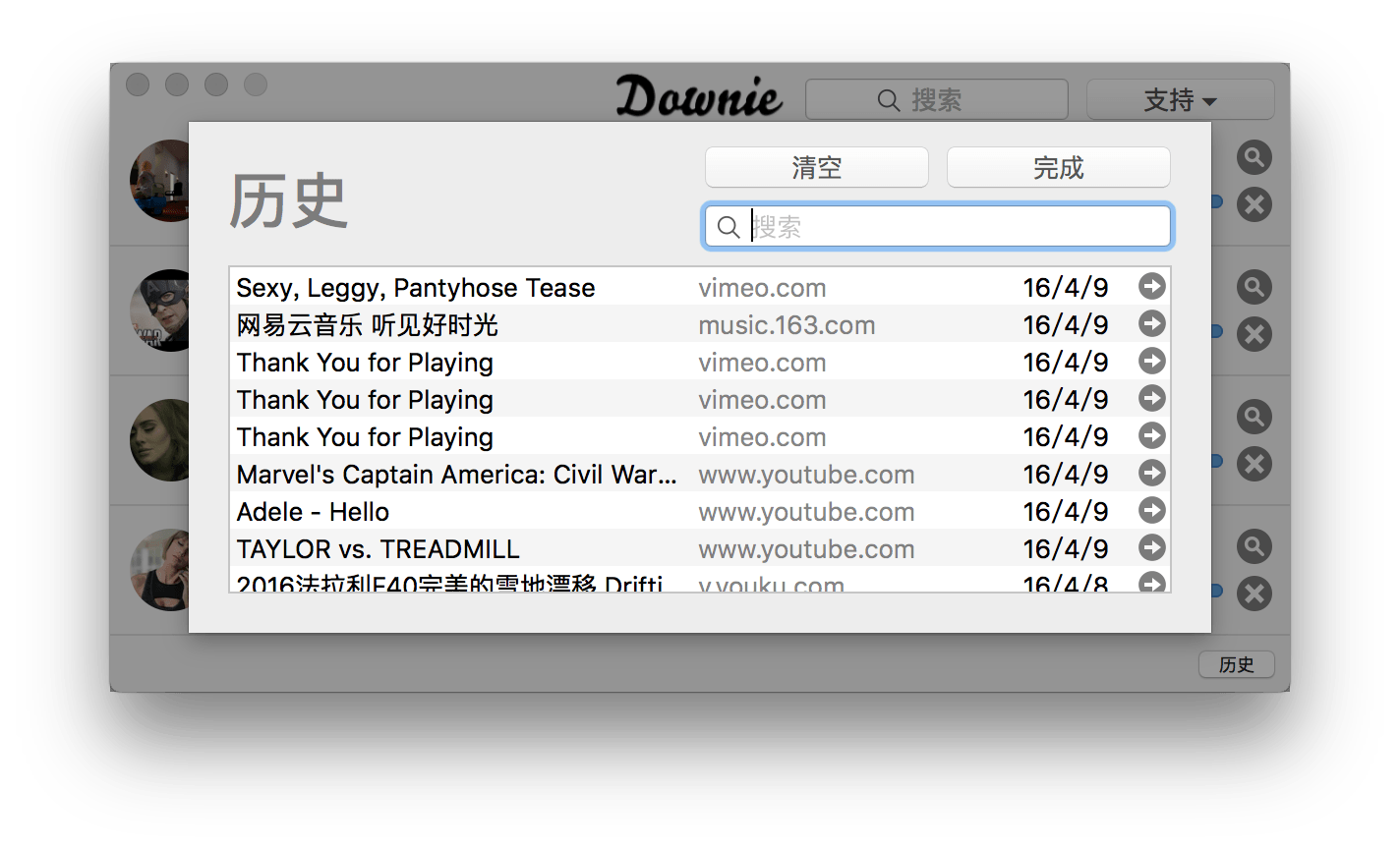Select row 'Marvel's Captain America: Civil War...'
The height and width of the screenshot is (849, 1400).
click(699, 473)
